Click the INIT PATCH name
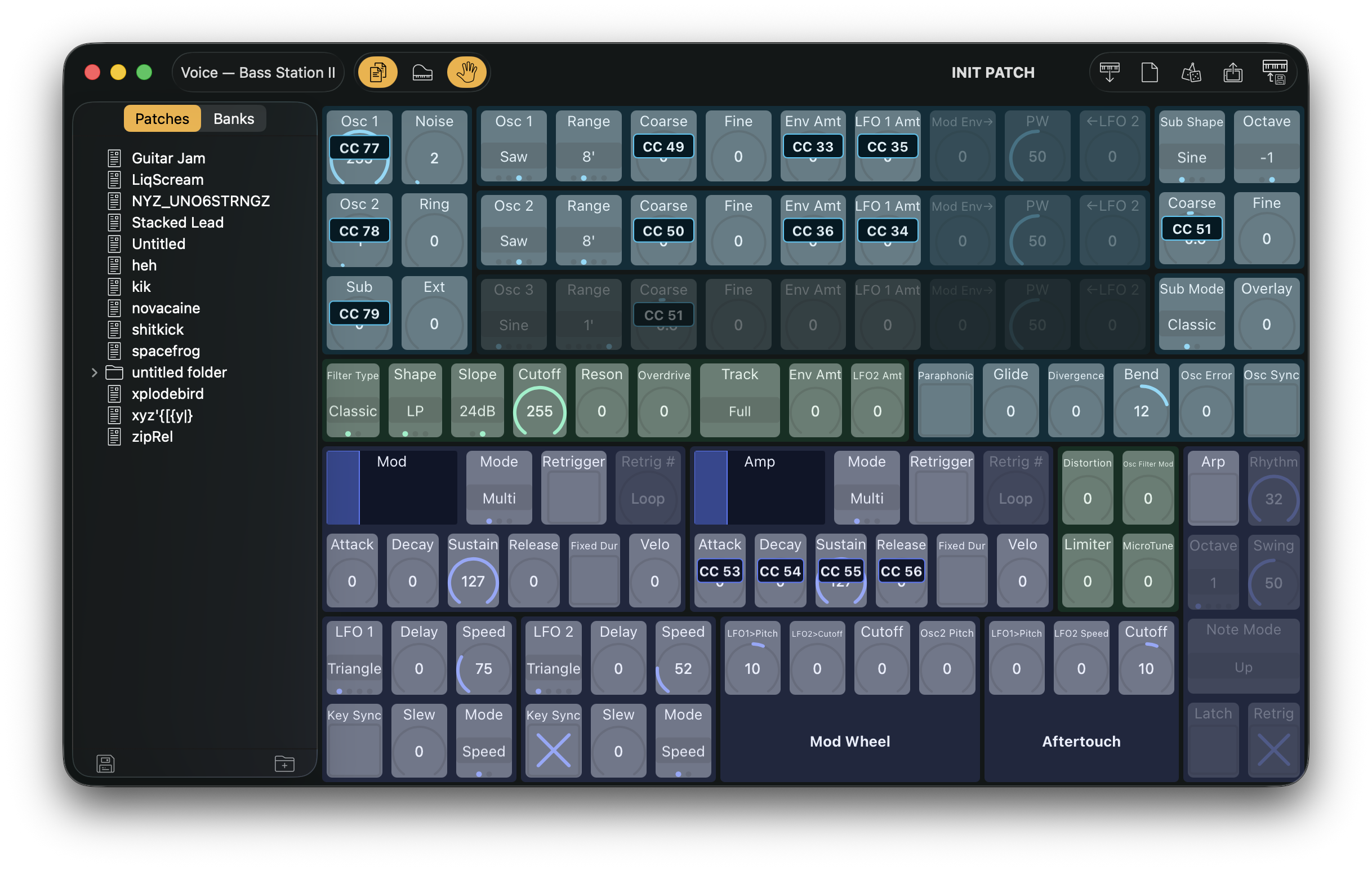Image resolution: width=1372 pixels, height=870 pixels. 992,72
